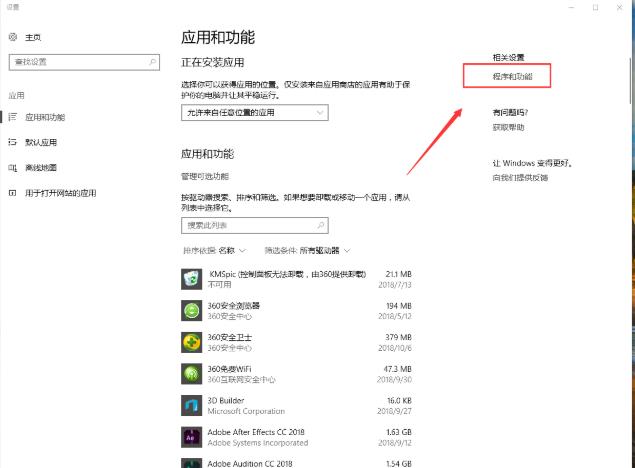Click the 3D Builder app icon

click(191, 405)
